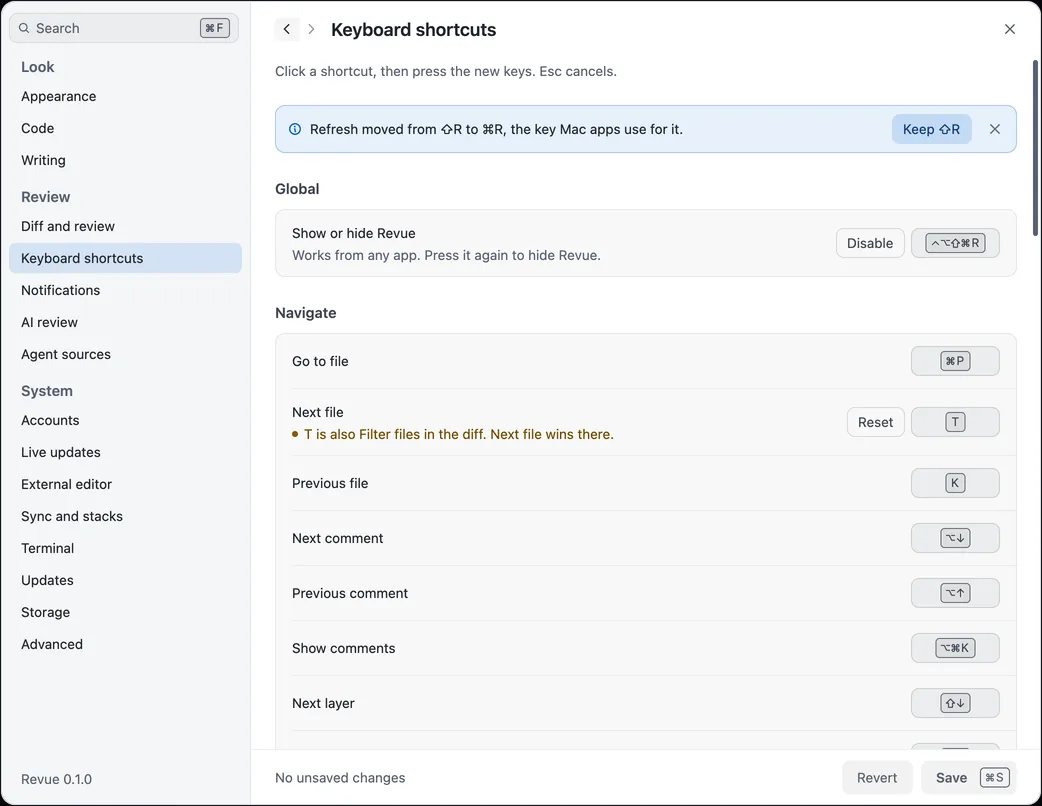The height and width of the screenshot is (806, 1042).
Task: Go to Writing settings
Action: click(x=125, y=160)
